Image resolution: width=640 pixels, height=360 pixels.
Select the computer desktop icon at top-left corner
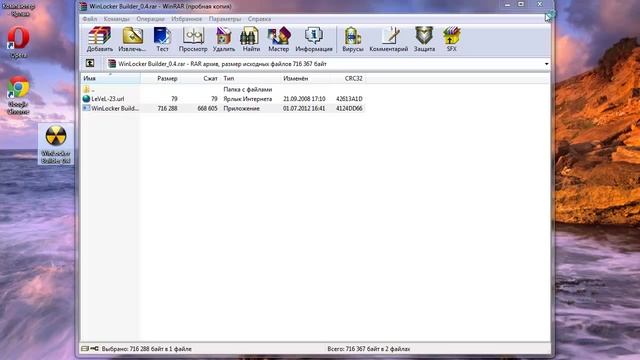[18, 10]
